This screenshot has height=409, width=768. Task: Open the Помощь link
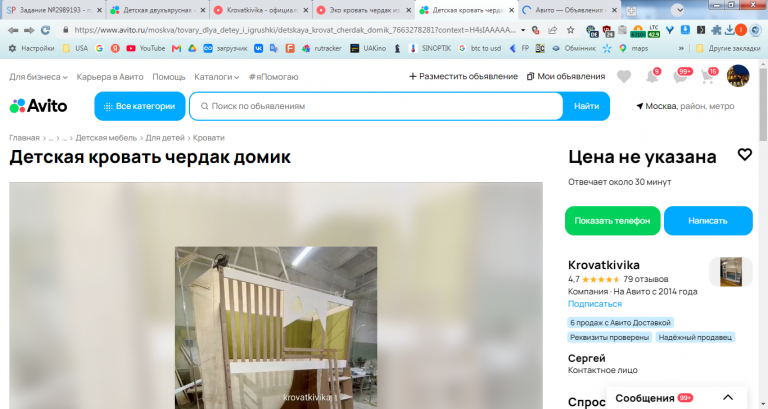coord(168,77)
